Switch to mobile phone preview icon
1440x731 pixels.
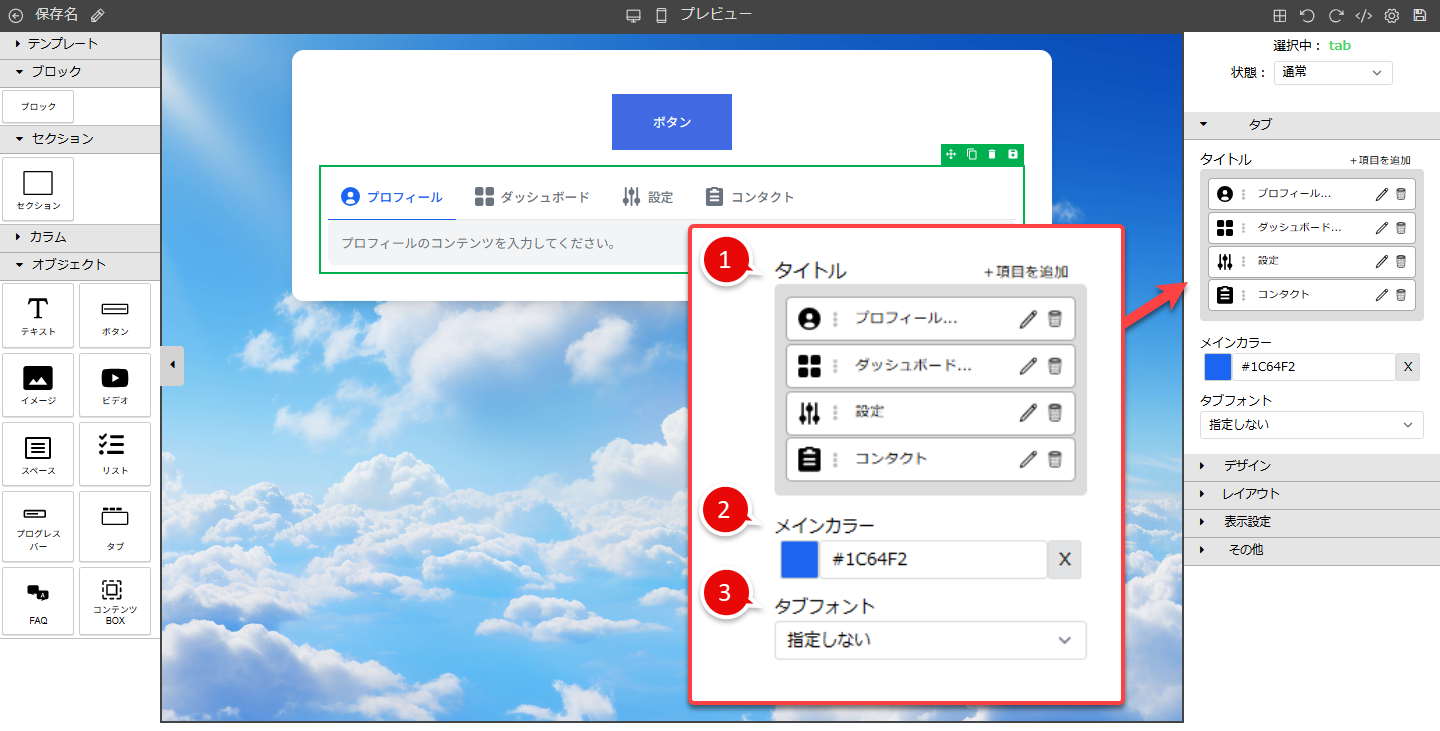pos(661,15)
